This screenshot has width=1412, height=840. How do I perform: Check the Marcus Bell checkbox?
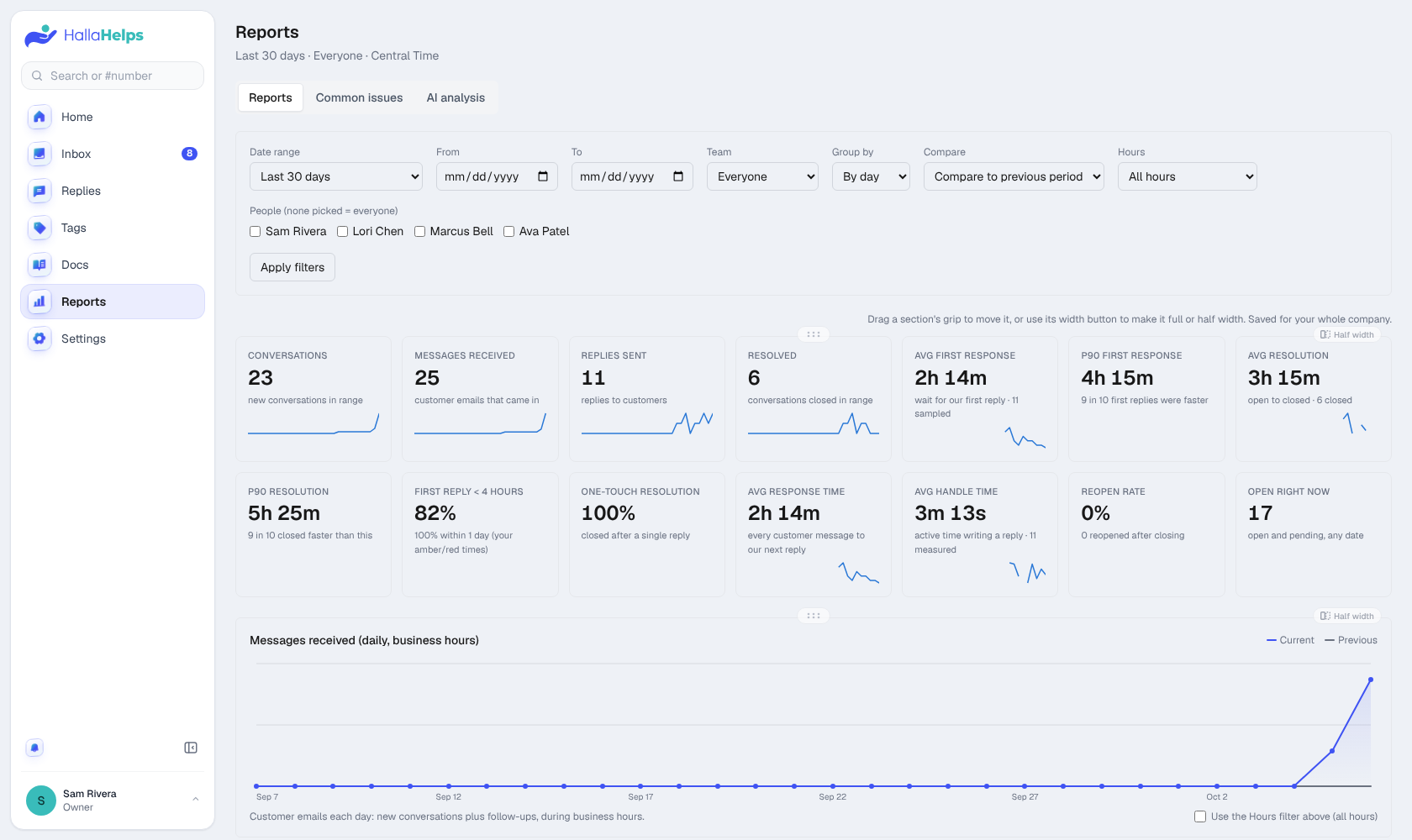419,232
